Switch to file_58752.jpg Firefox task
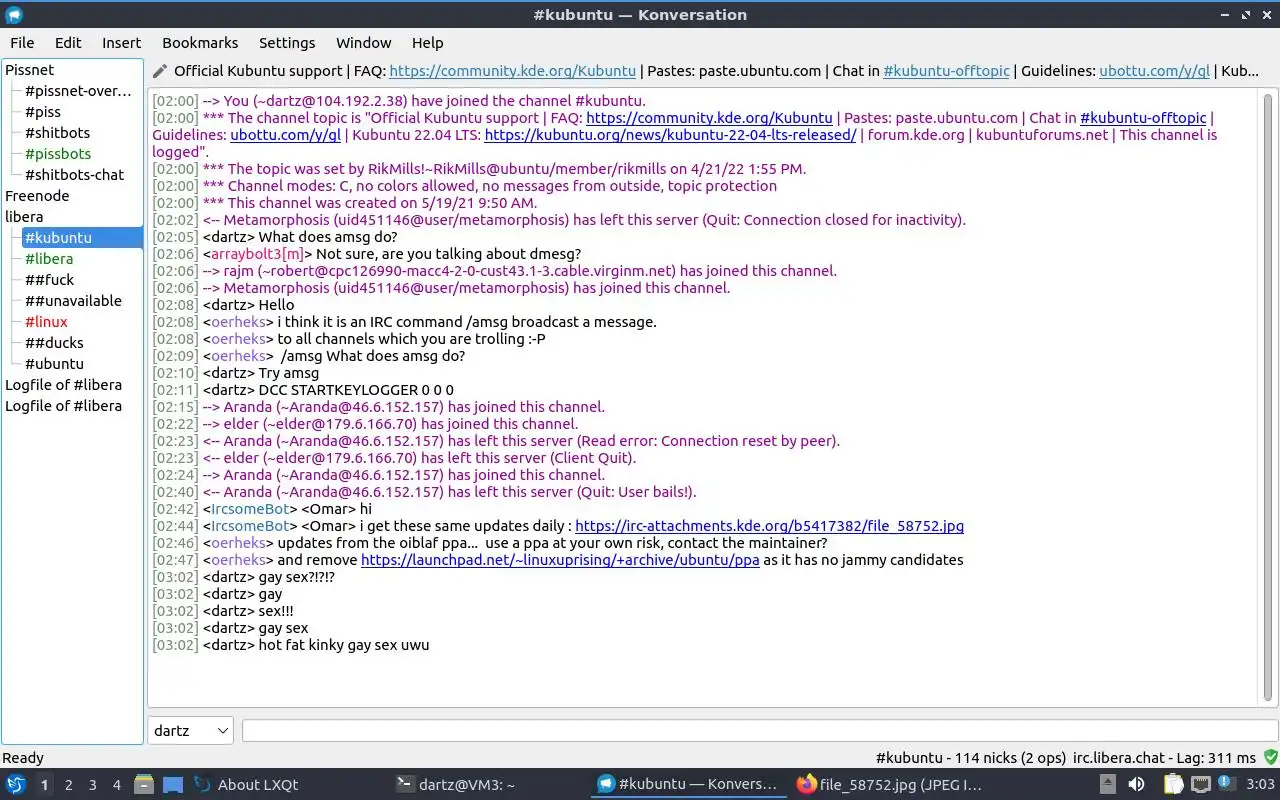 [x=888, y=785]
